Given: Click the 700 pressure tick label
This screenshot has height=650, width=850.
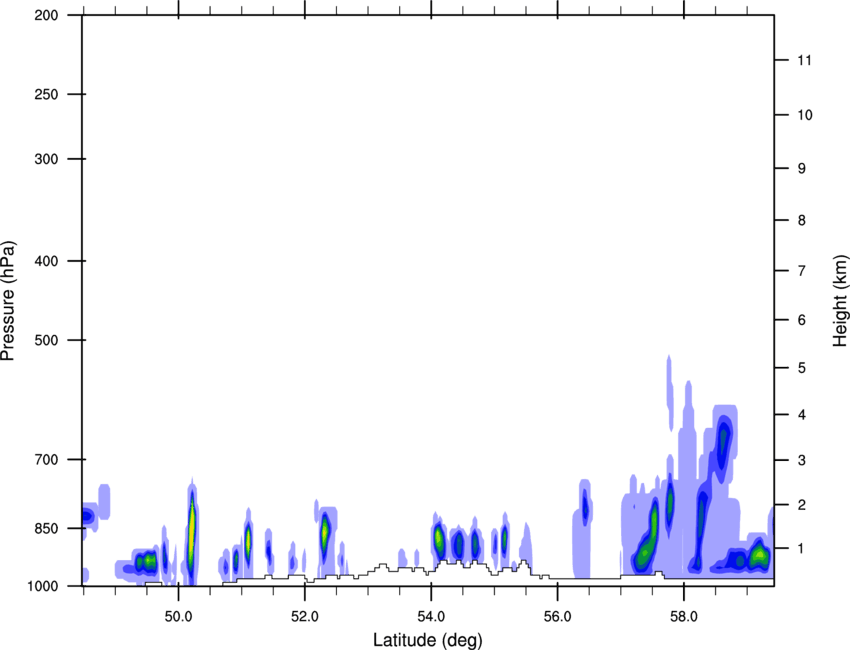Looking at the screenshot, I should click(46, 459).
